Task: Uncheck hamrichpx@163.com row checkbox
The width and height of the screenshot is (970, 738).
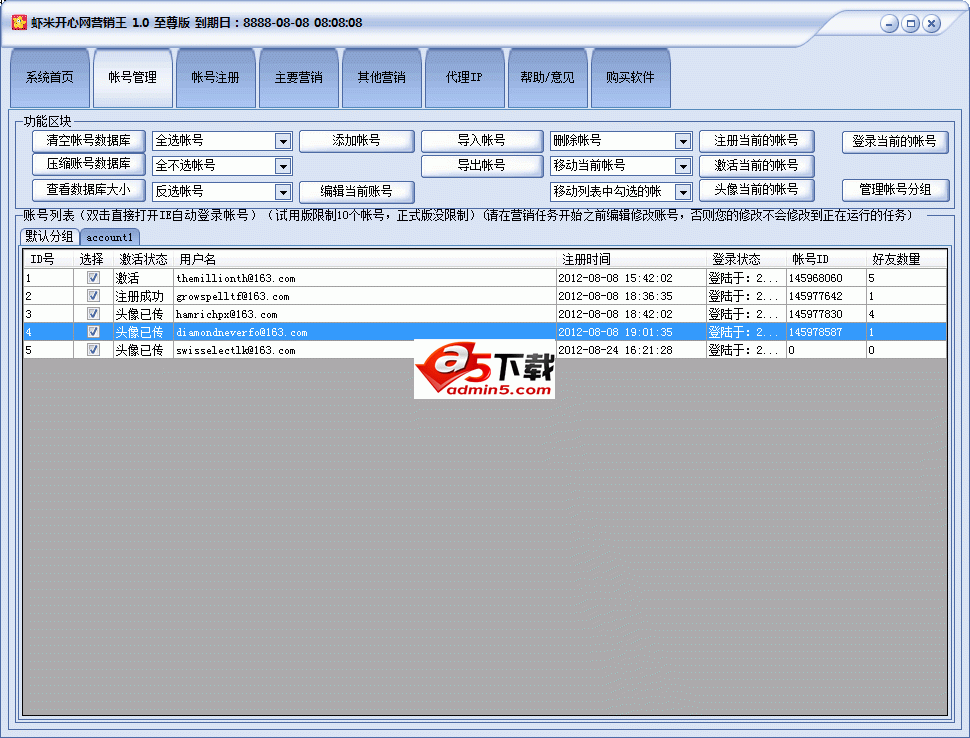Action: click(x=93, y=314)
